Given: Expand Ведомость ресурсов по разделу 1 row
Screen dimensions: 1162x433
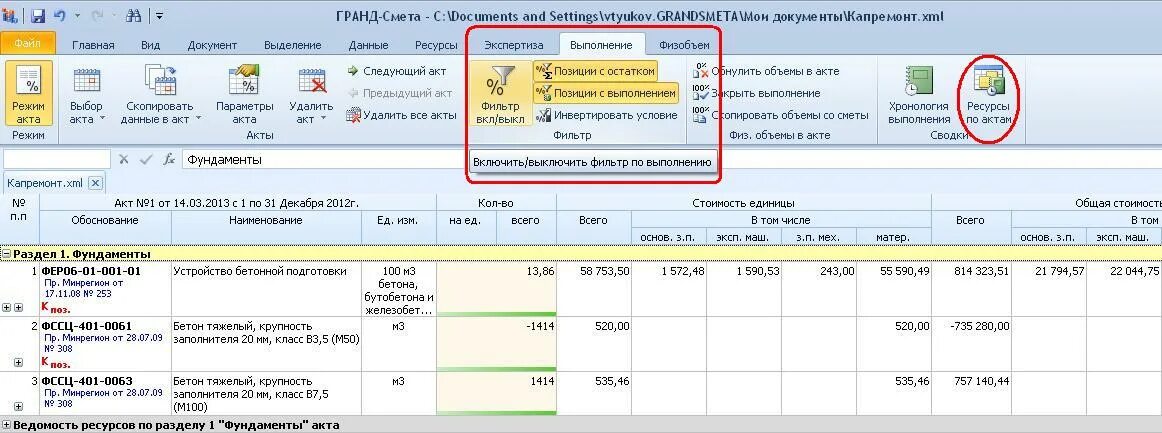Looking at the screenshot, I should point(6,425).
